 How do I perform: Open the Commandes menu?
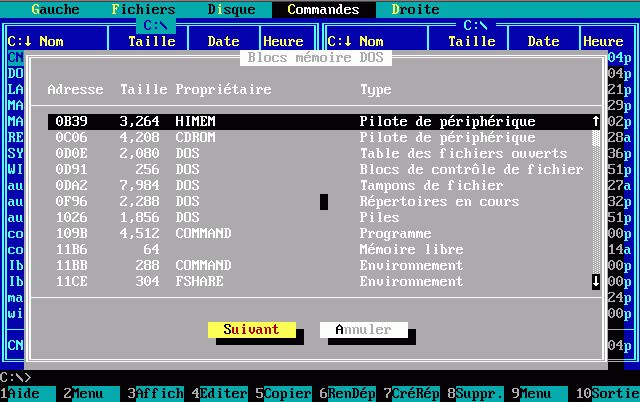coord(323,9)
